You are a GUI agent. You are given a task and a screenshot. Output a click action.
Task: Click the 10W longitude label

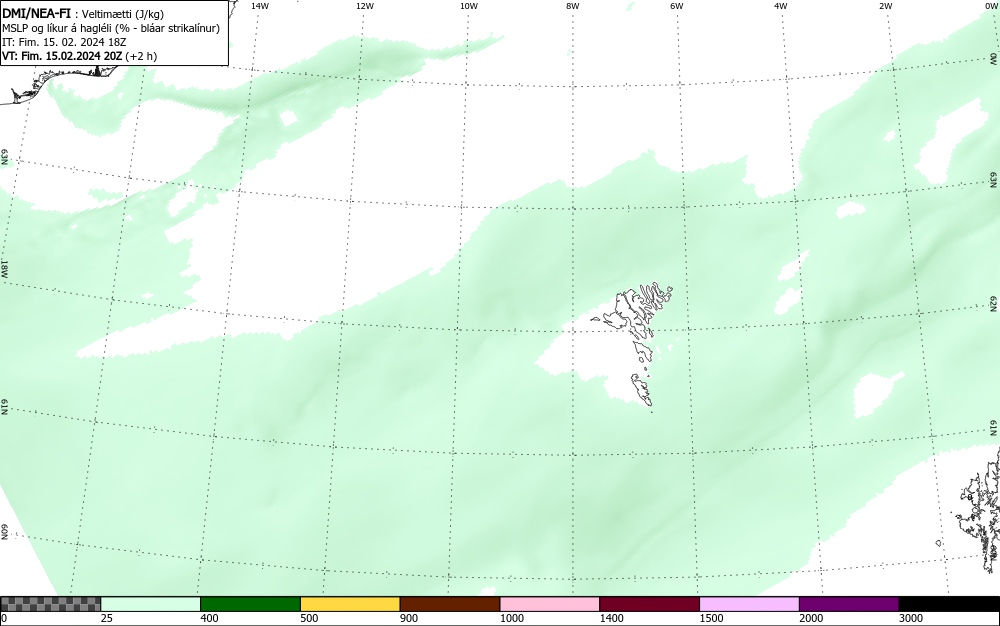click(x=469, y=6)
